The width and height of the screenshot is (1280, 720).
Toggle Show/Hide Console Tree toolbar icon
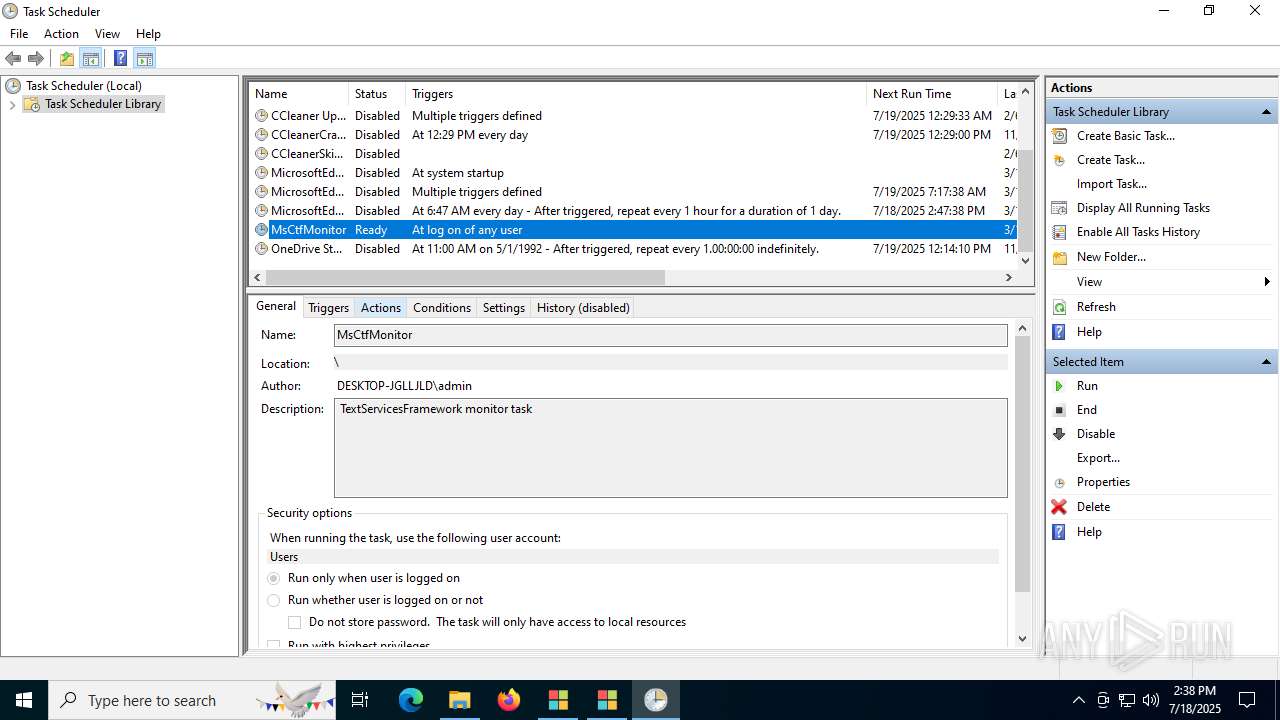(91, 58)
